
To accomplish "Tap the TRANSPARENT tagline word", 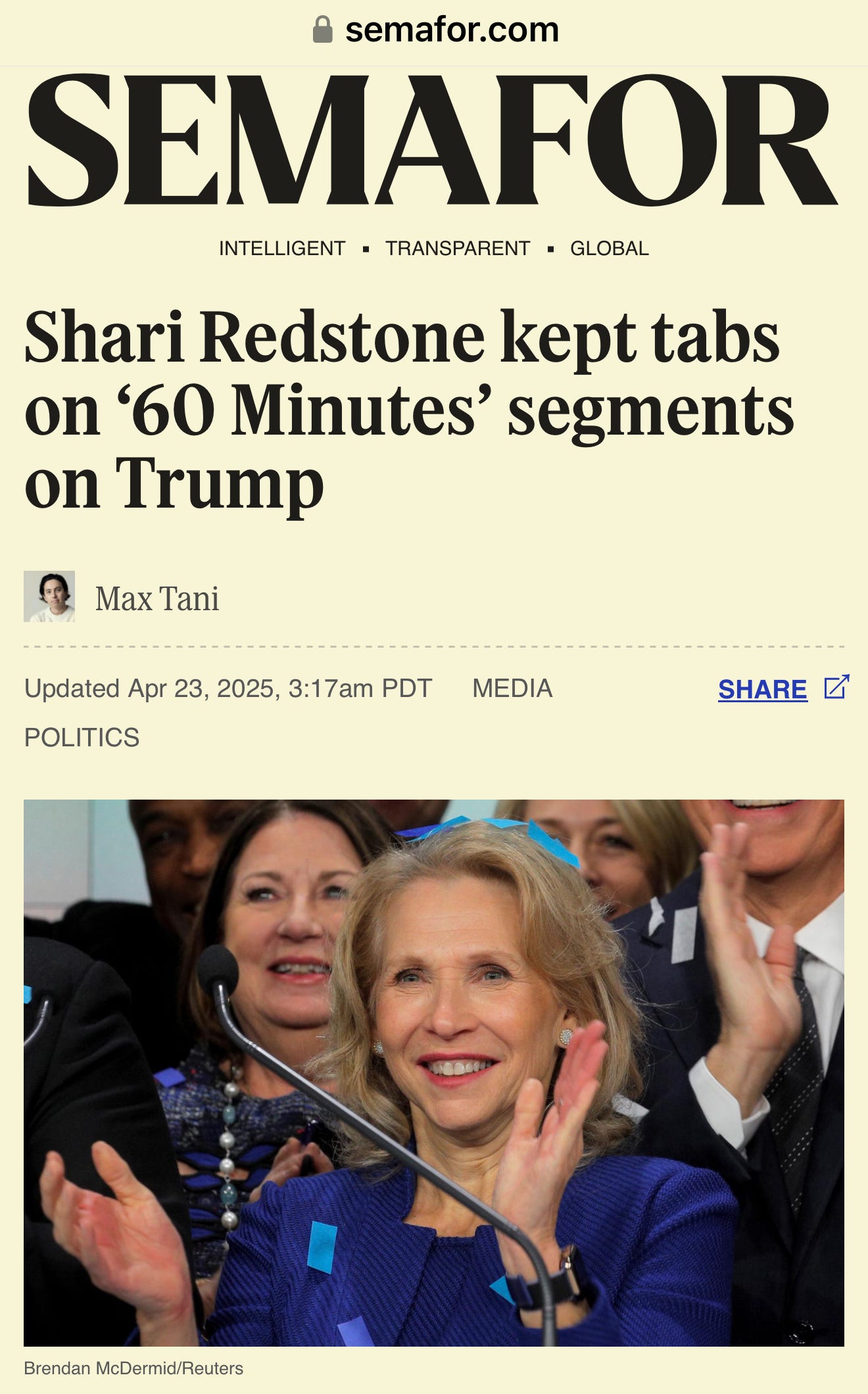I will coord(458,249).
